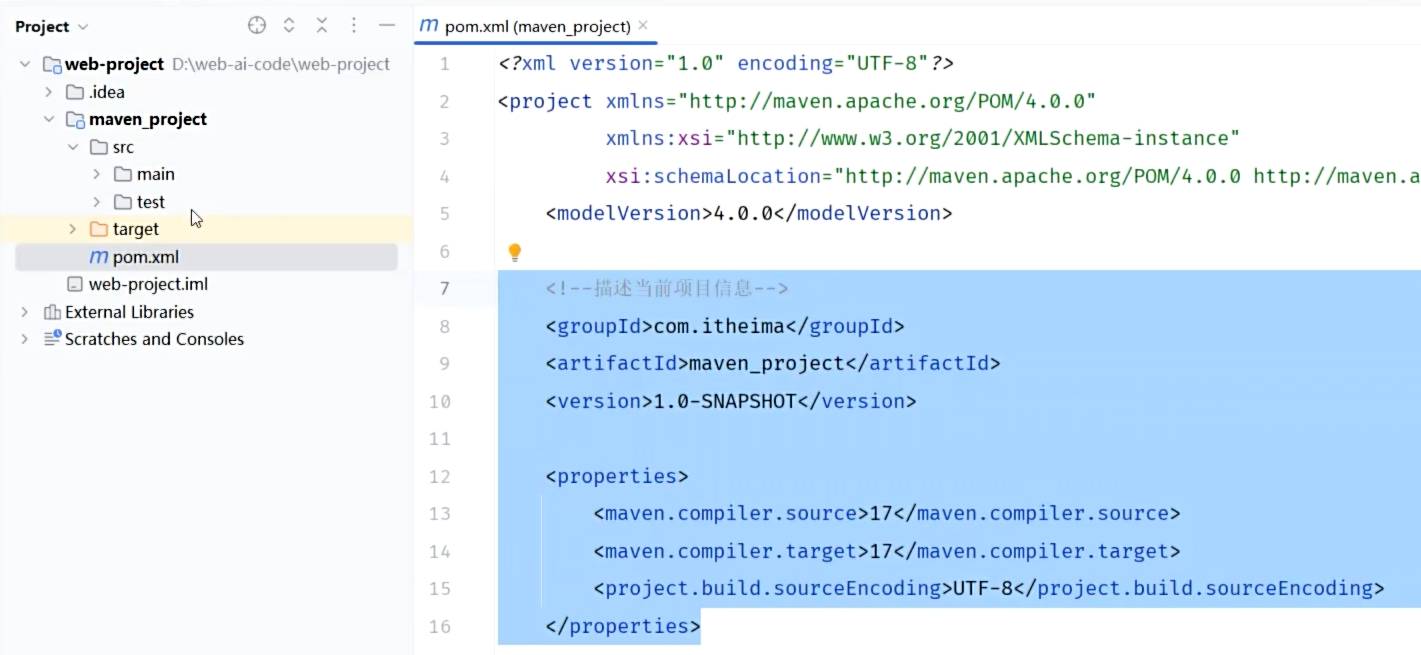Click line number 16 in gutter

[x=440, y=626]
